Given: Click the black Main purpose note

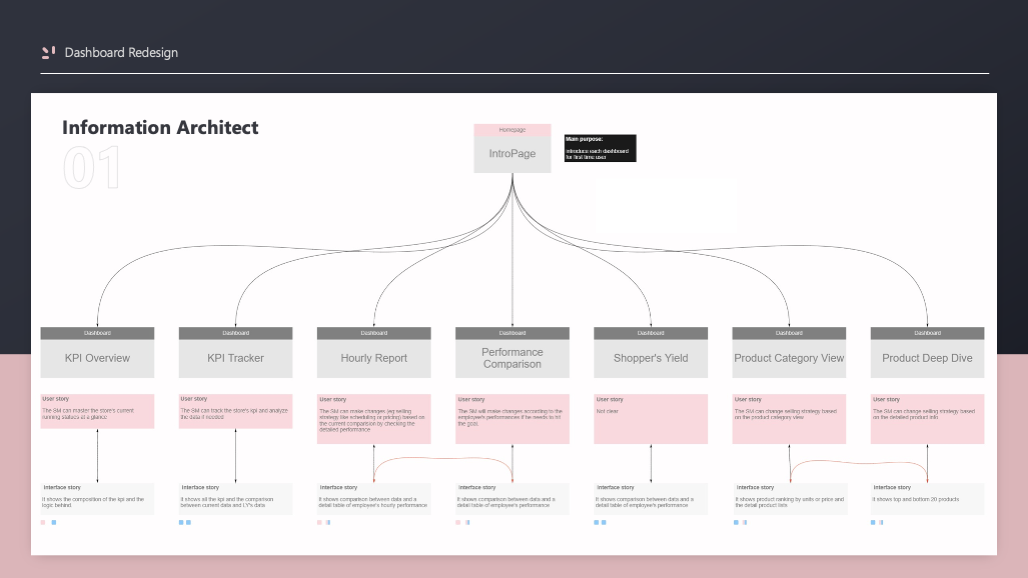Looking at the screenshot, I should click(599, 148).
